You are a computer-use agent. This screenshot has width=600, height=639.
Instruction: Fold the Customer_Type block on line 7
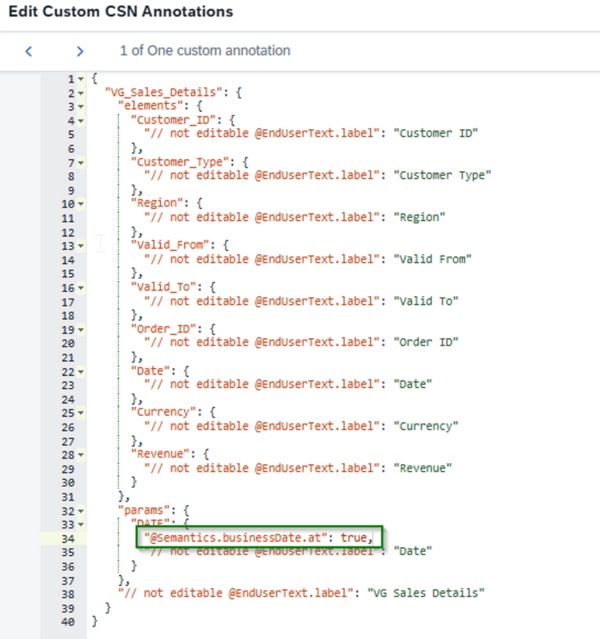tap(82, 161)
